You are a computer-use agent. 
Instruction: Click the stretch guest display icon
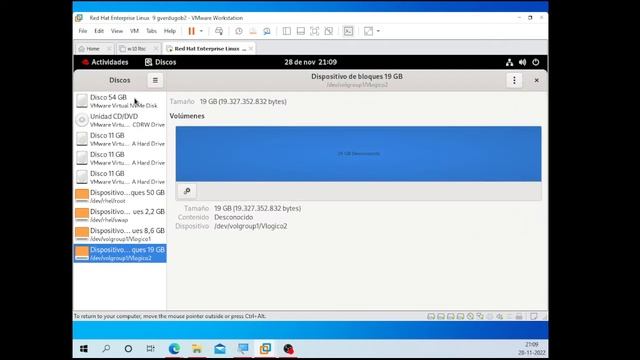[x=368, y=31]
